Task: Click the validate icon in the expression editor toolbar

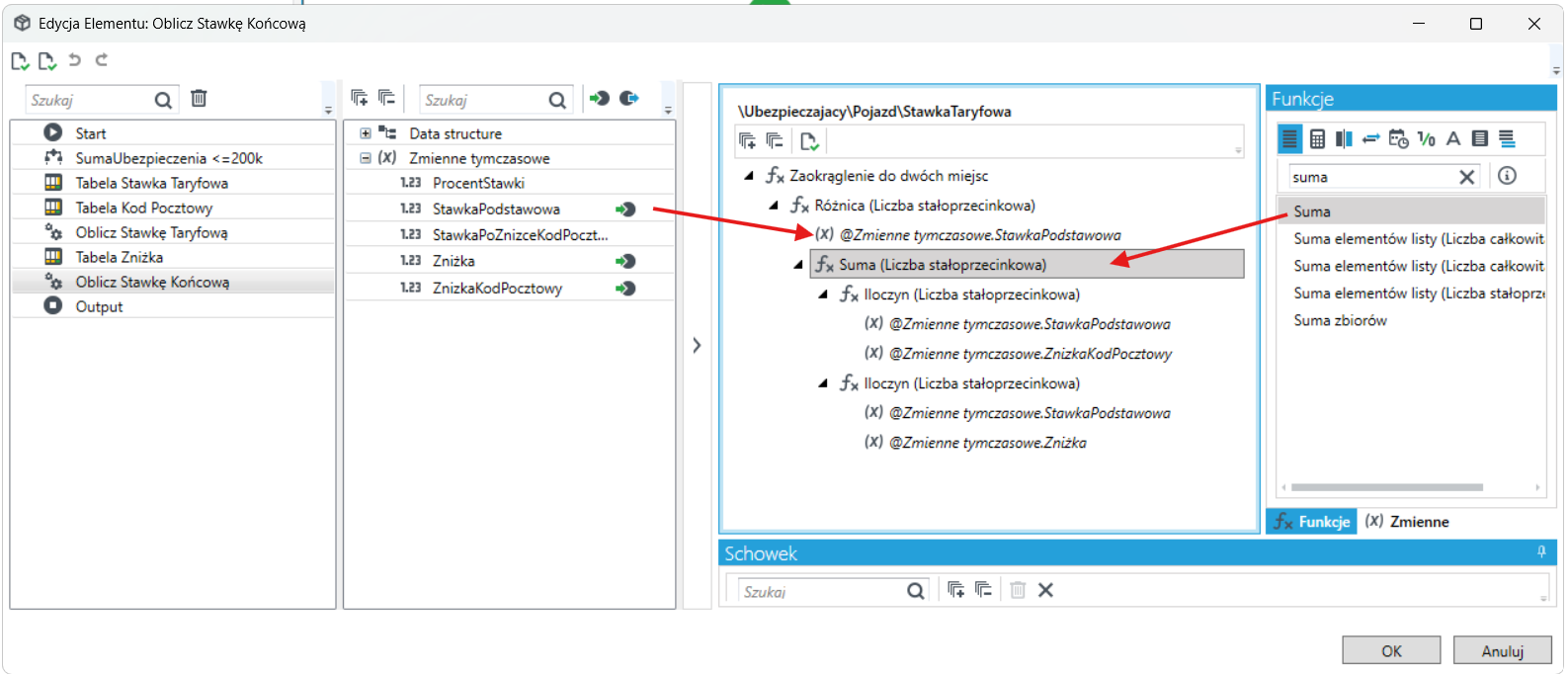Action: point(809,141)
